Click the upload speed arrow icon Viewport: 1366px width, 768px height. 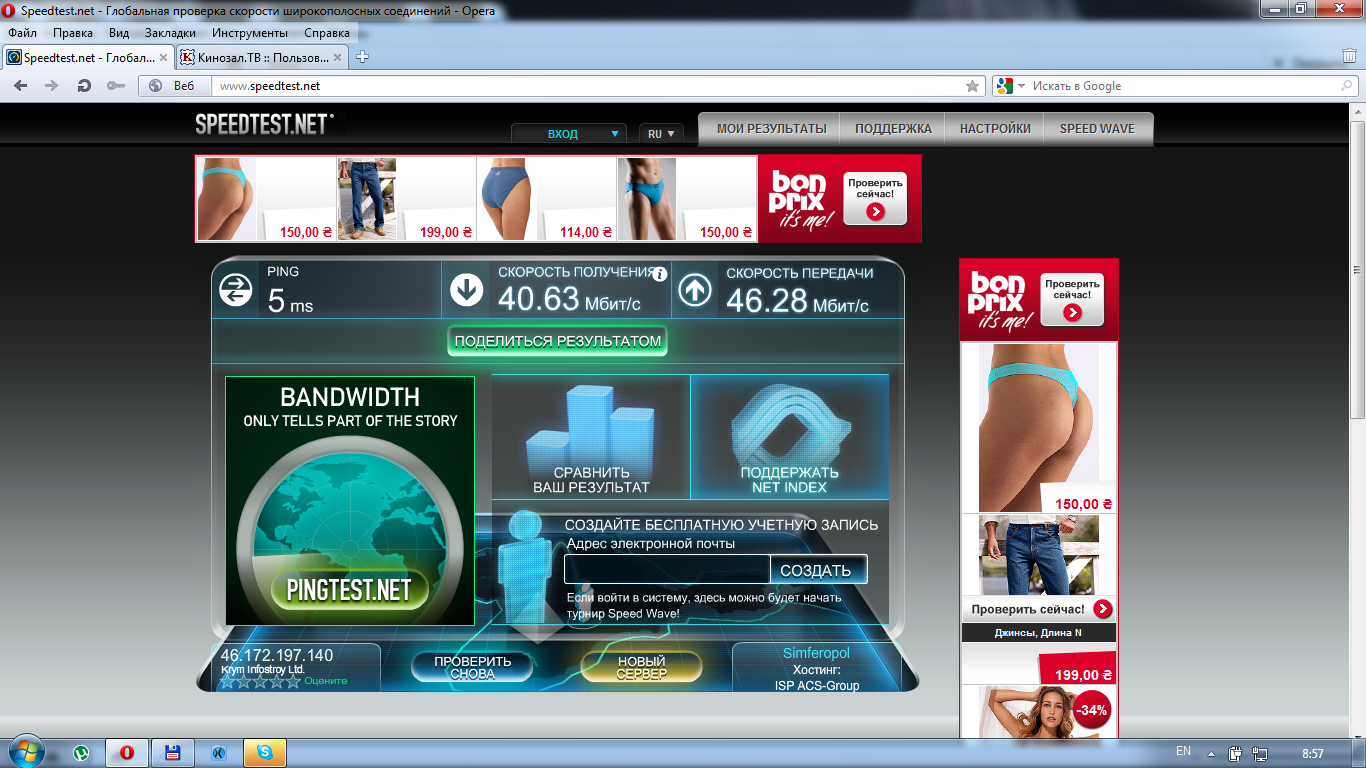695,290
